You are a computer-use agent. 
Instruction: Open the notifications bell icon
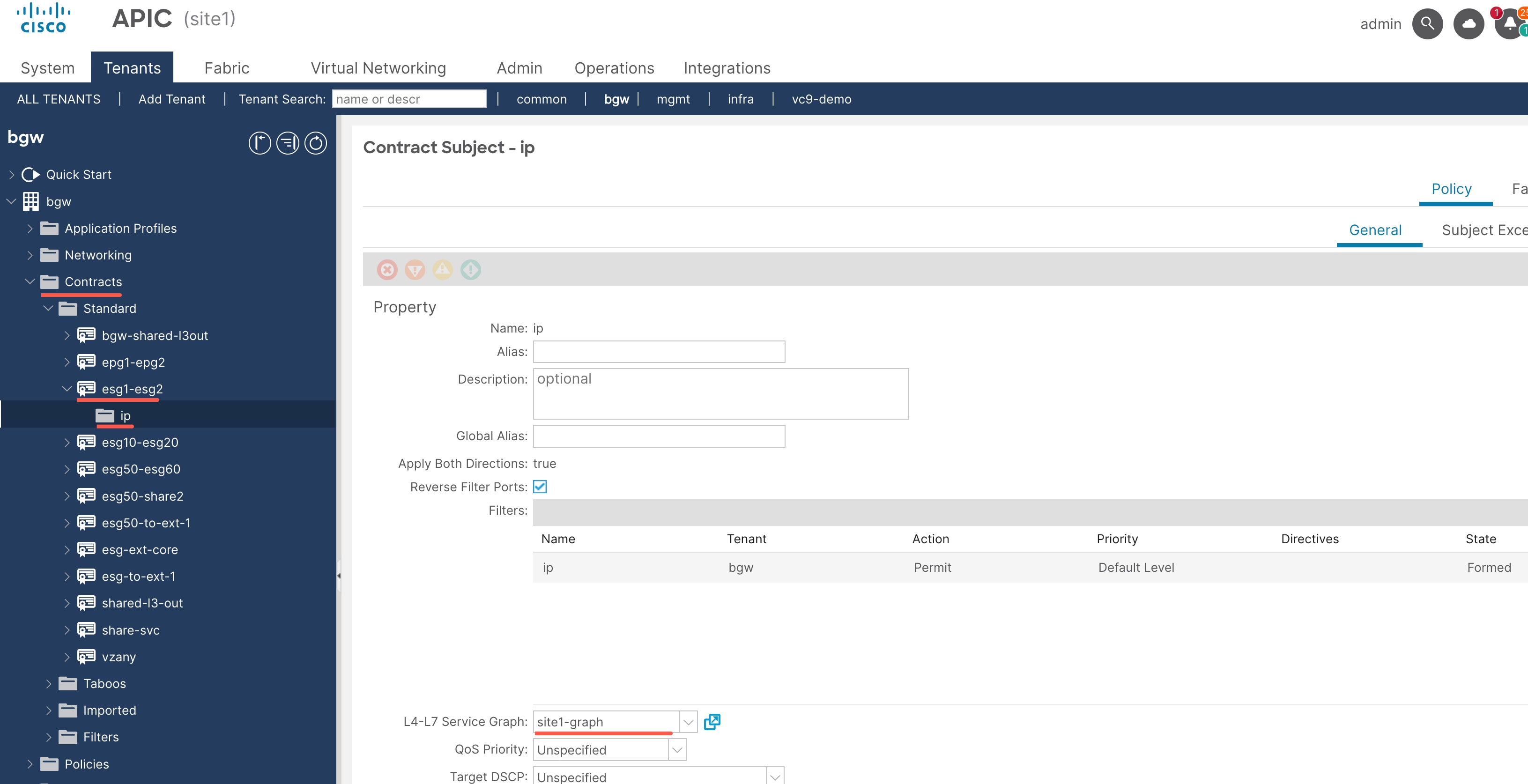(x=1510, y=24)
